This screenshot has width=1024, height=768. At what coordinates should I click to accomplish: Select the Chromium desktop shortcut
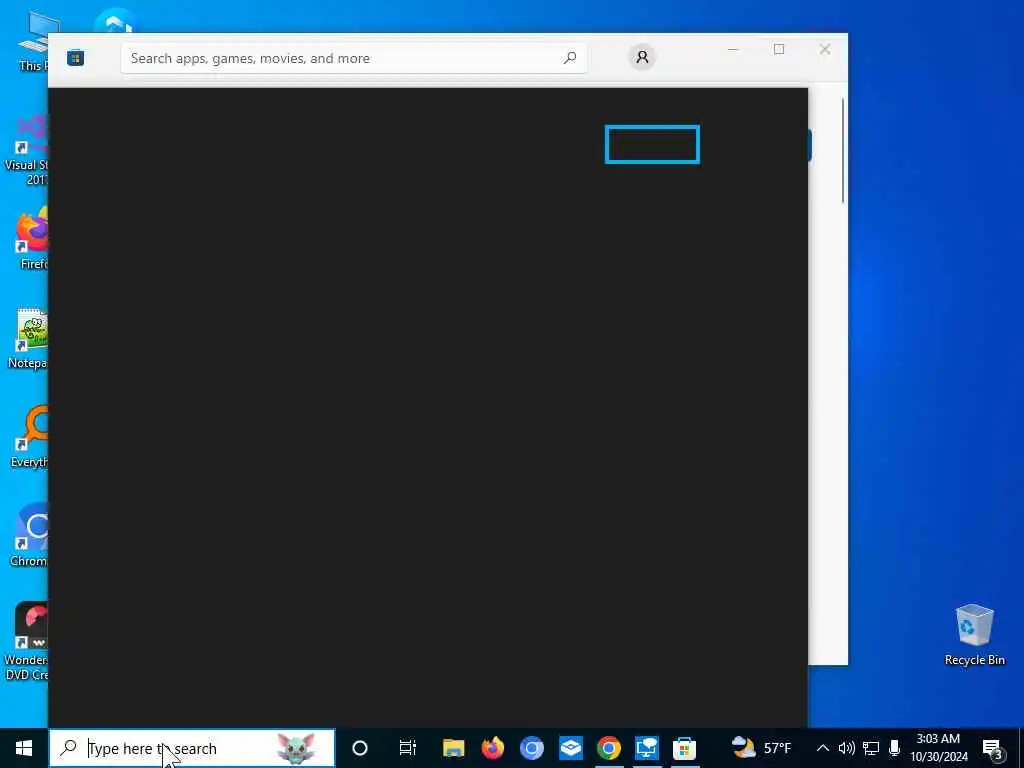click(x=29, y=536)
